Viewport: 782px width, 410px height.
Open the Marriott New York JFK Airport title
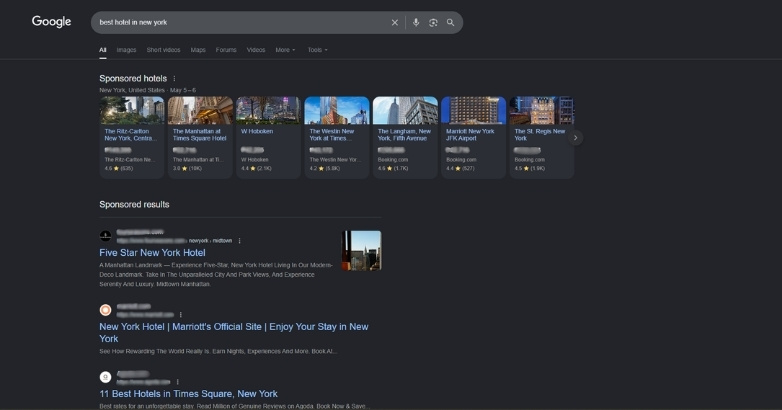[470, 135]
